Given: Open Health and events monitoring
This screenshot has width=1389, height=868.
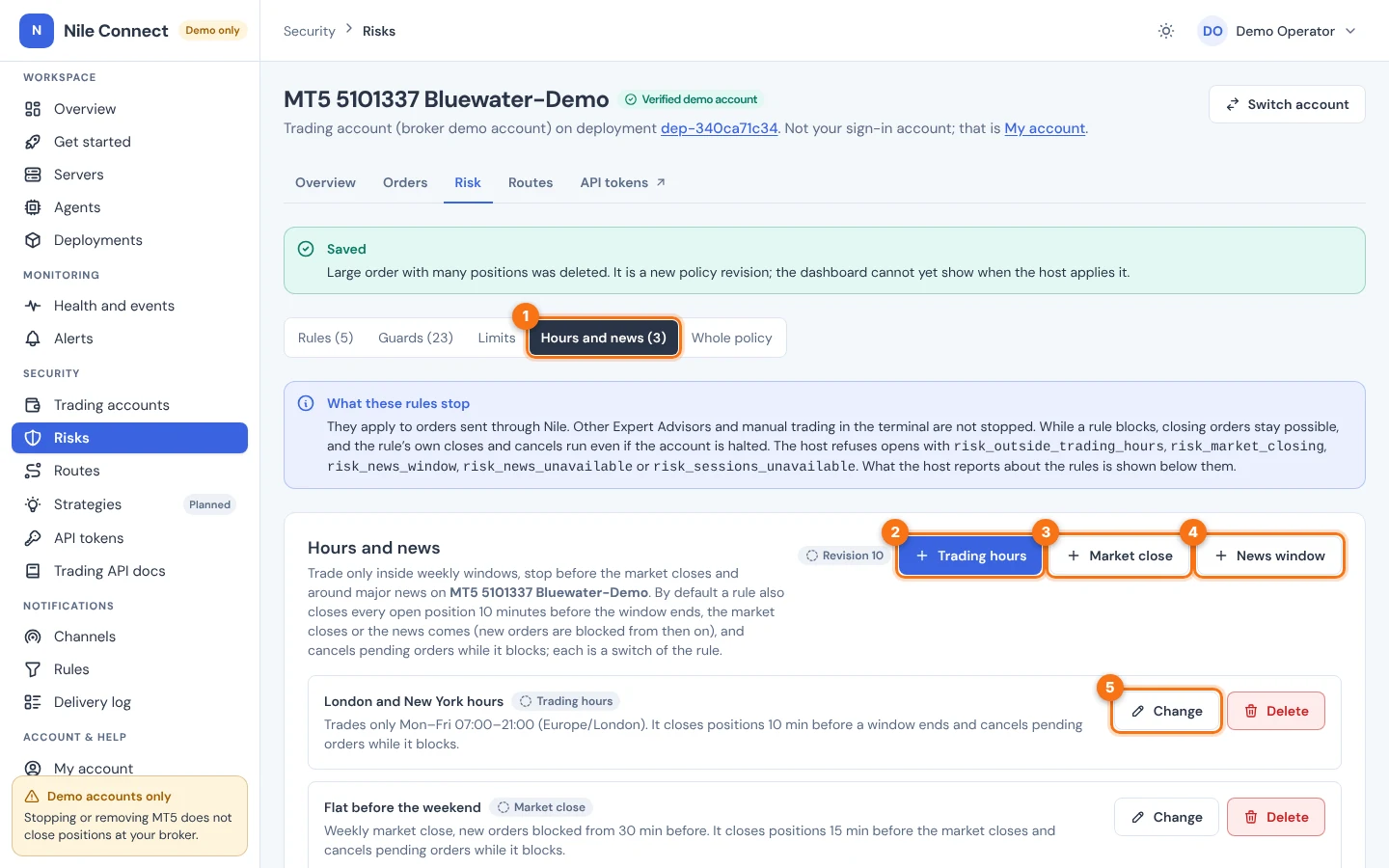Looking at the screenshot, I should tap(129, 306).
